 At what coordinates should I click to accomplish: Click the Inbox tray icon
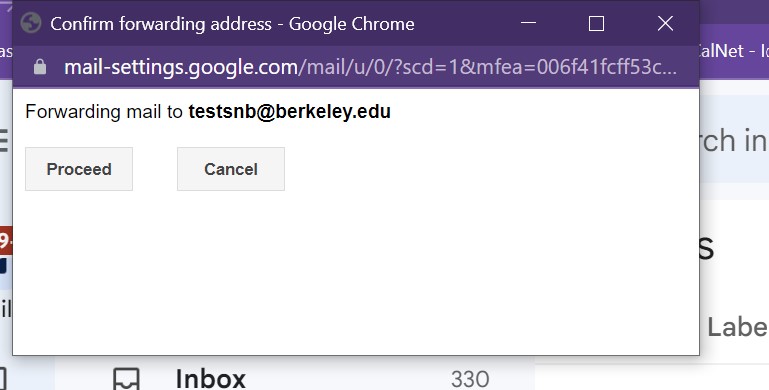(127, 379)
